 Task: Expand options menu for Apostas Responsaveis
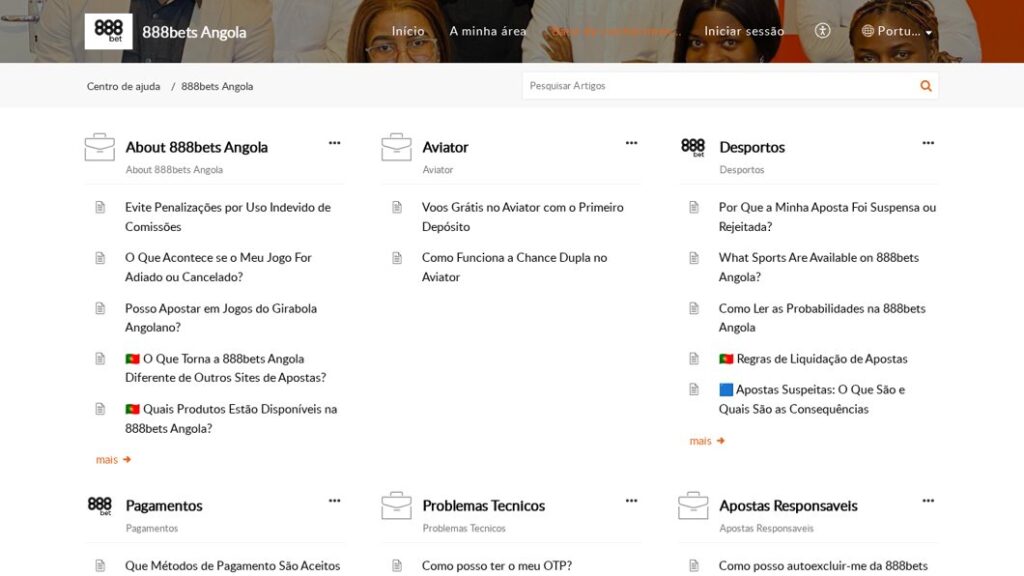pos(928,501)
